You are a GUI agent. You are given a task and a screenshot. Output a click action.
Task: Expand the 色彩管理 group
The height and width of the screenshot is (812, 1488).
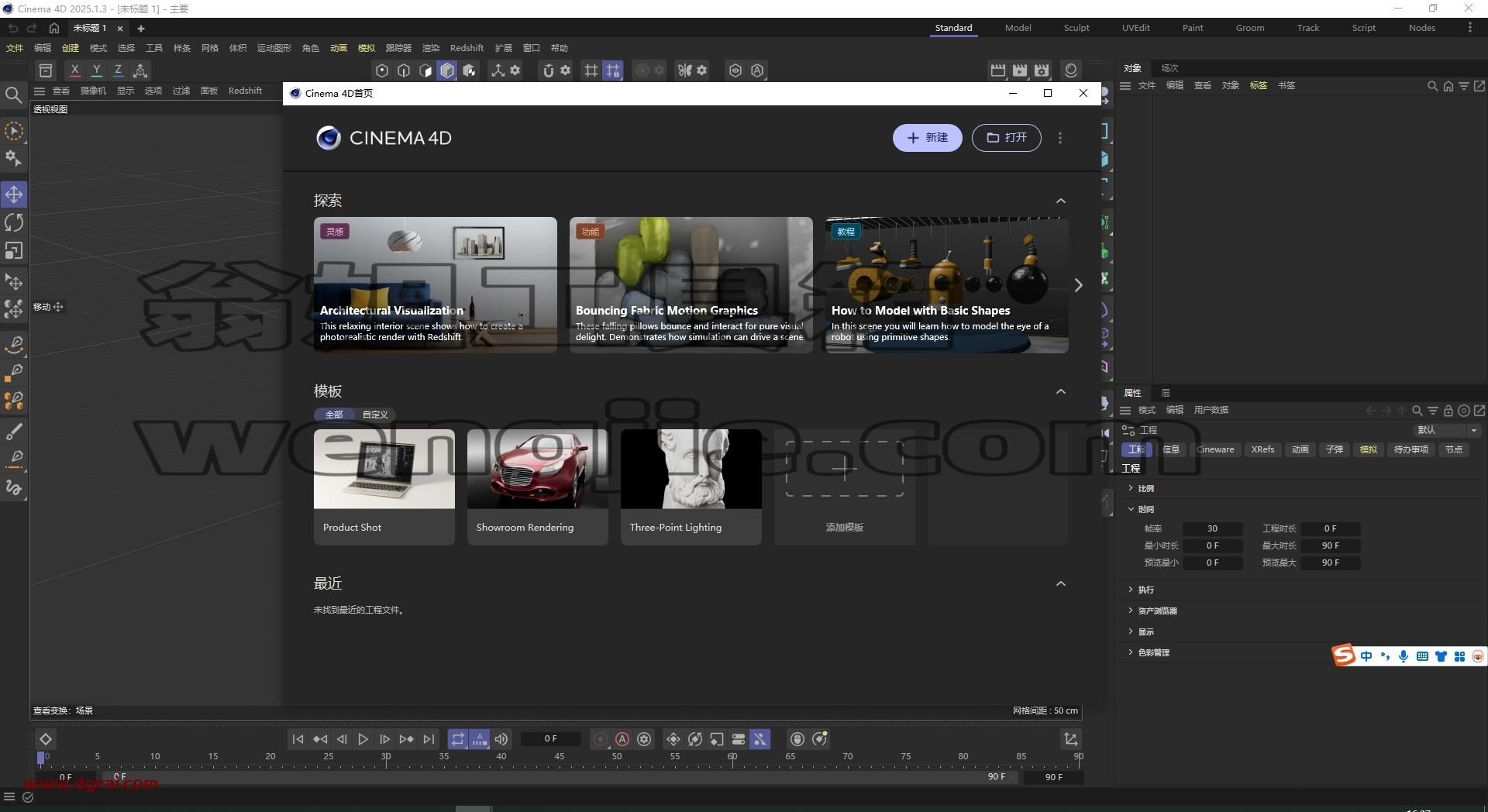click(1131, 652)
